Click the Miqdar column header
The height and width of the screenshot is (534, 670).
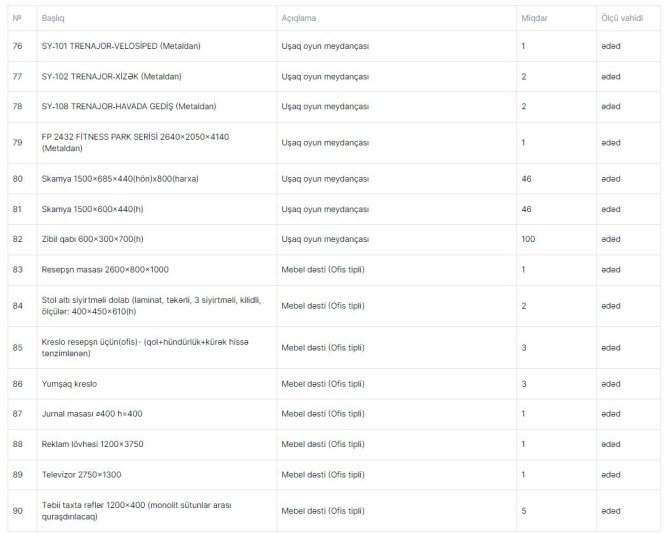(534, 18)
